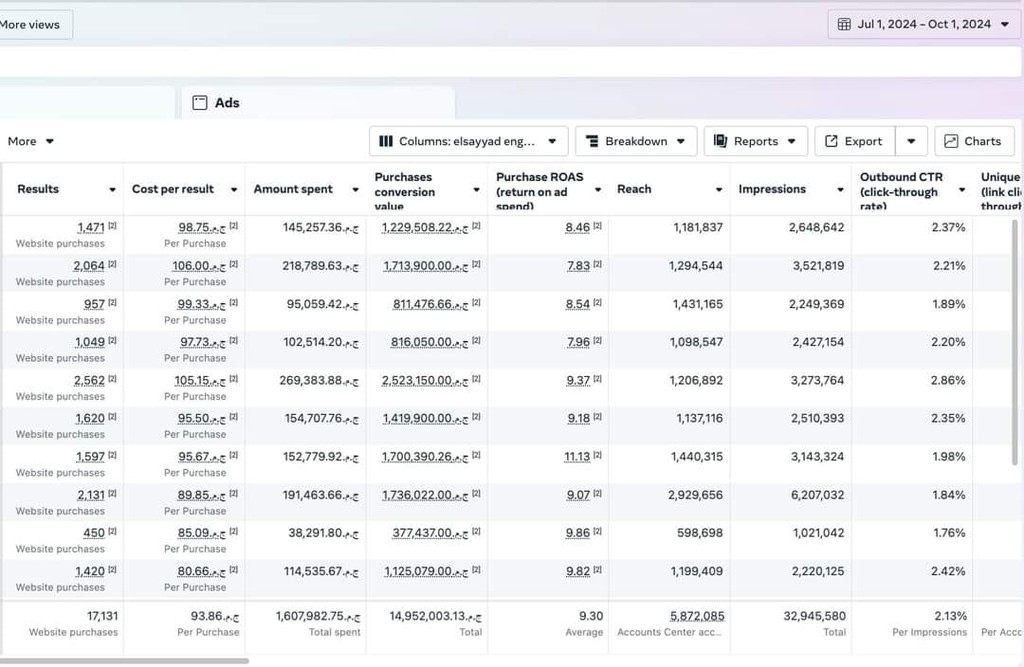Open the date range calendar icon
The height and width of the screenshot is (667, 1024).
[x=844, y=24]
